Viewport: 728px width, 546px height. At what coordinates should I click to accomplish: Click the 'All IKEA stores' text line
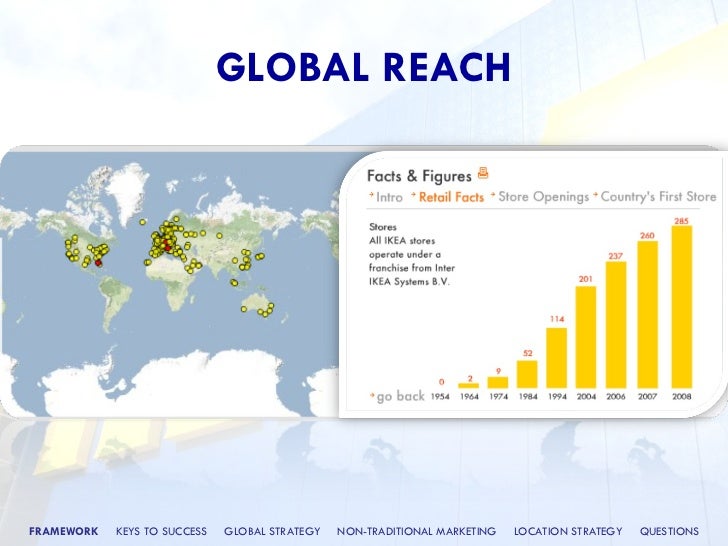(402, 240)
